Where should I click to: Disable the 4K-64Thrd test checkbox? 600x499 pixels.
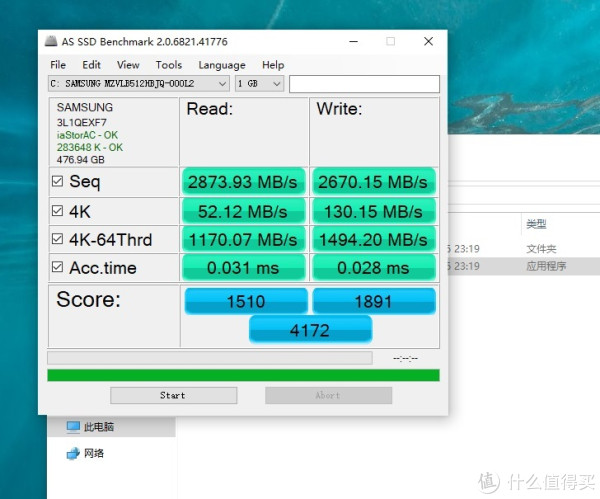(58, 240)
